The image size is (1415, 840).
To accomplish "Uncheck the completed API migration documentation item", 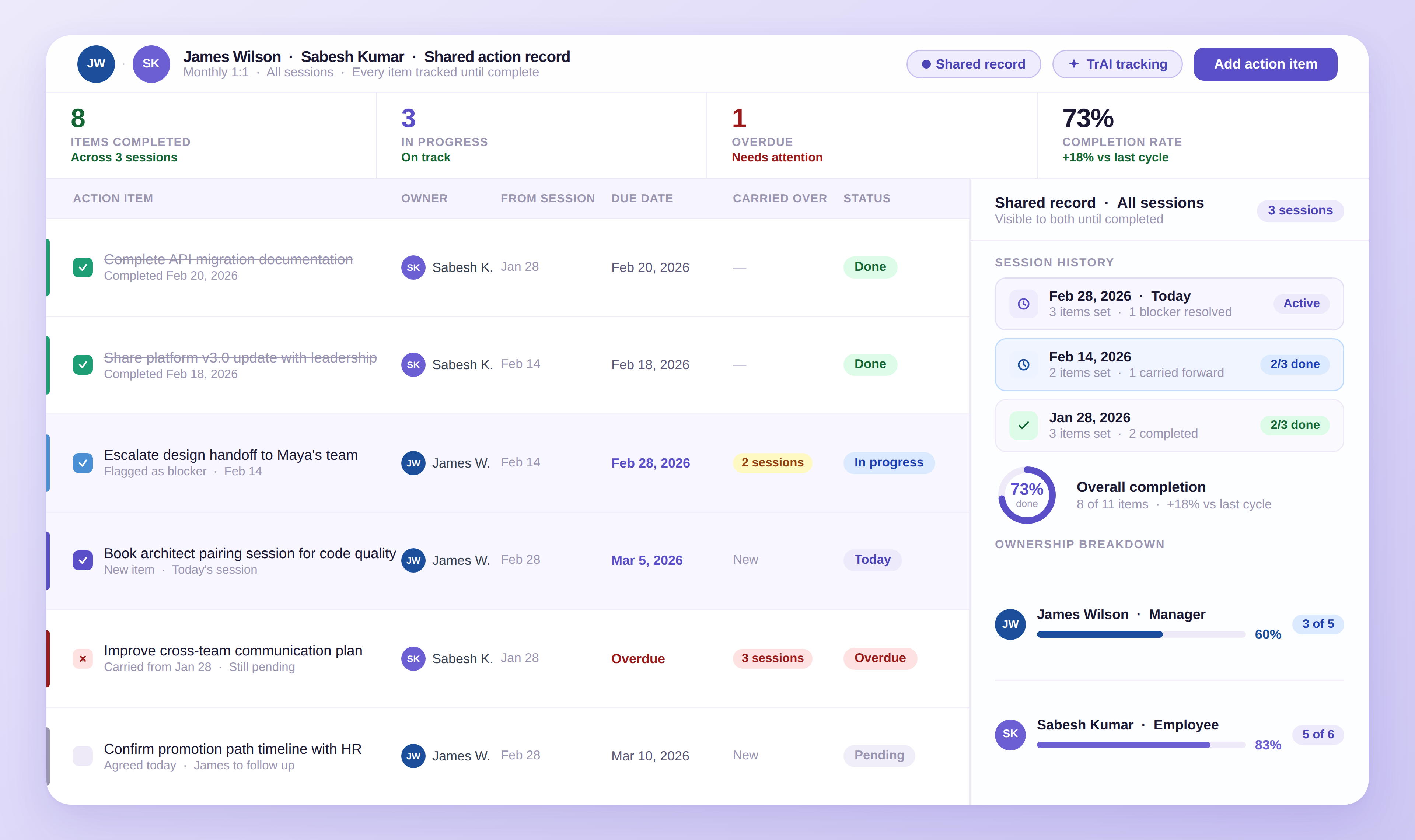I will pos(83,267).
